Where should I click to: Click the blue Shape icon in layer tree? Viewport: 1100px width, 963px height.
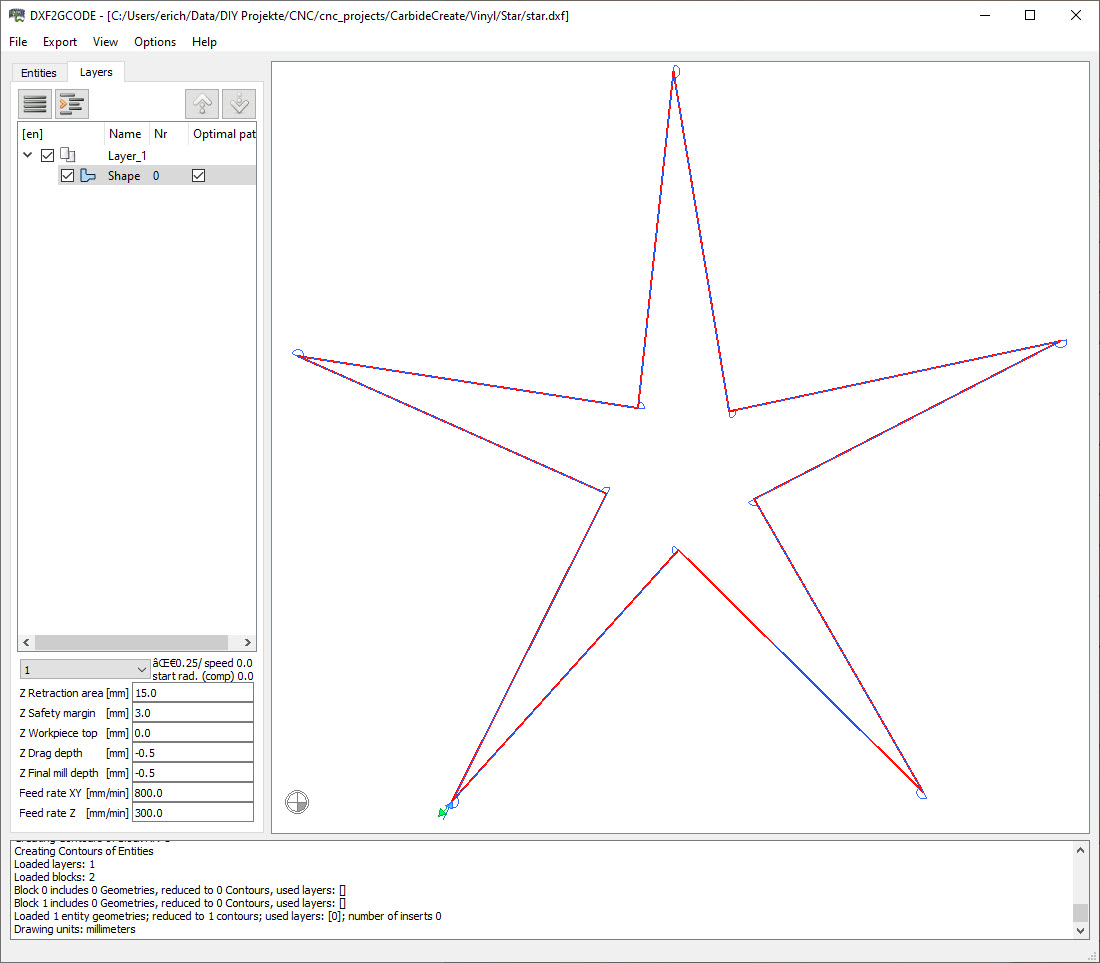click(88, 176)
